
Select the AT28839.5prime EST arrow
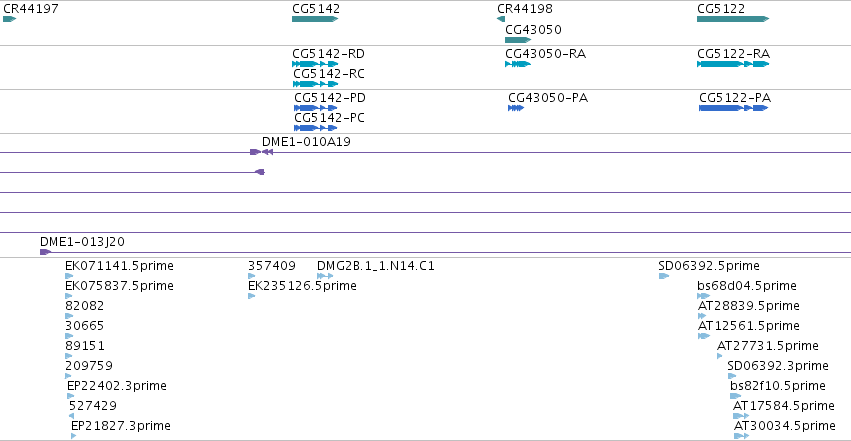coord(702,316)
